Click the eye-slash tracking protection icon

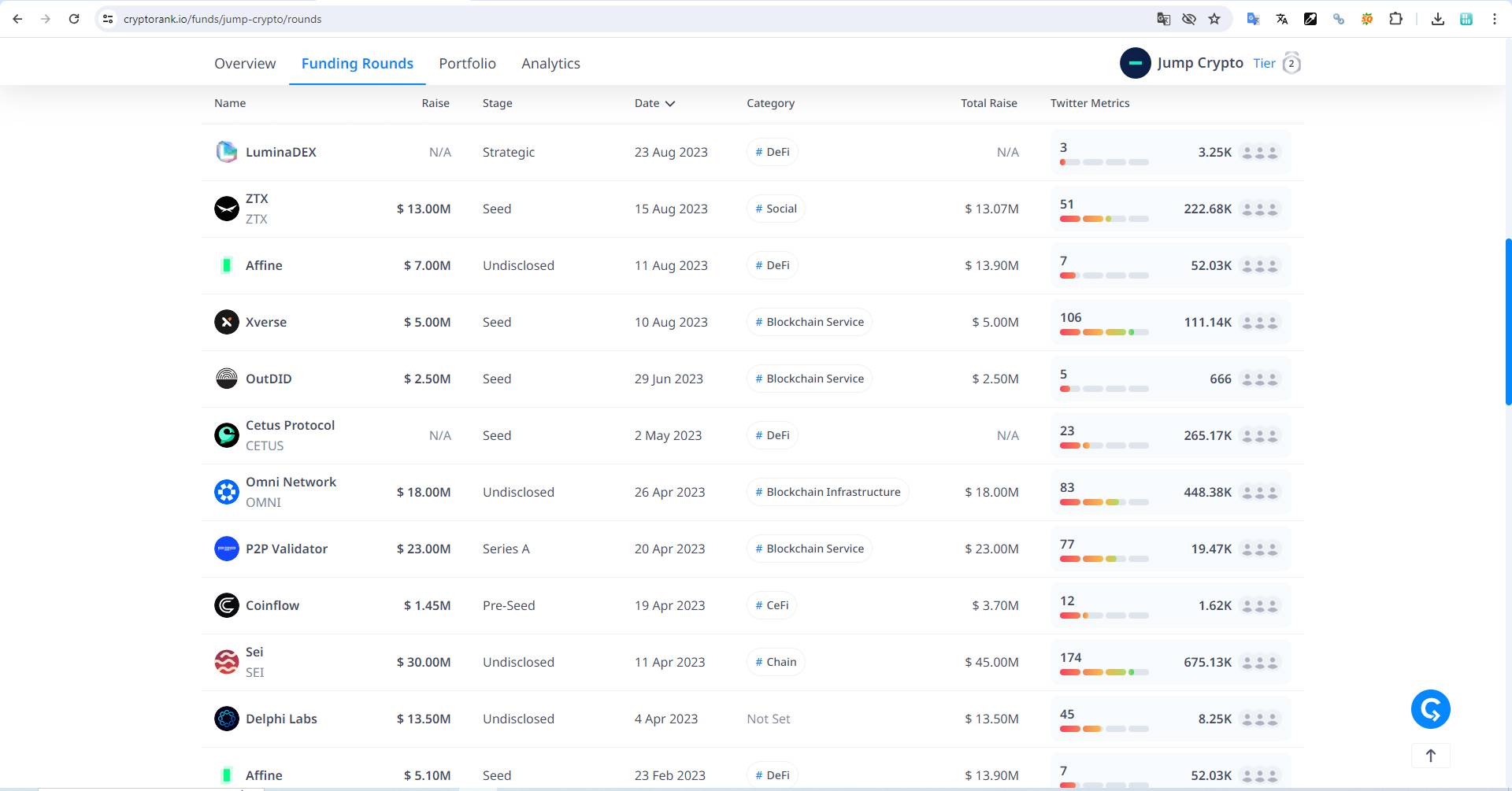[1188, 19]
